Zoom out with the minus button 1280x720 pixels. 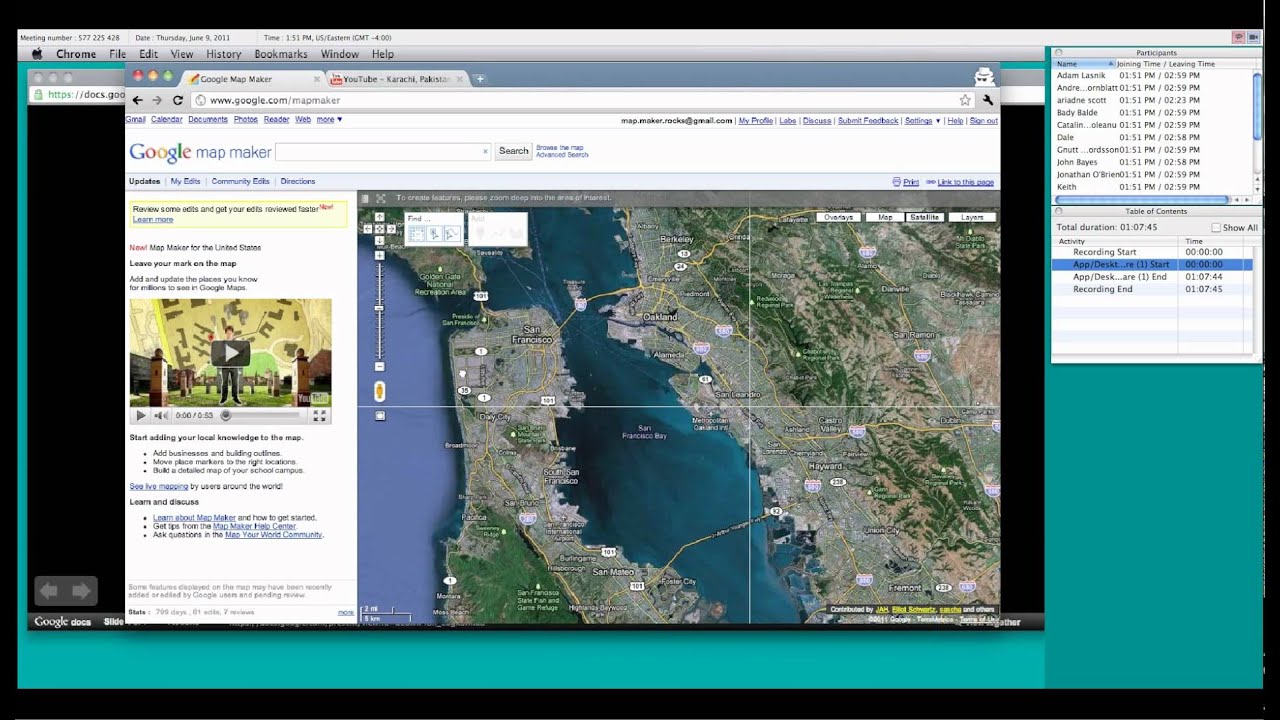pos(379,366)
